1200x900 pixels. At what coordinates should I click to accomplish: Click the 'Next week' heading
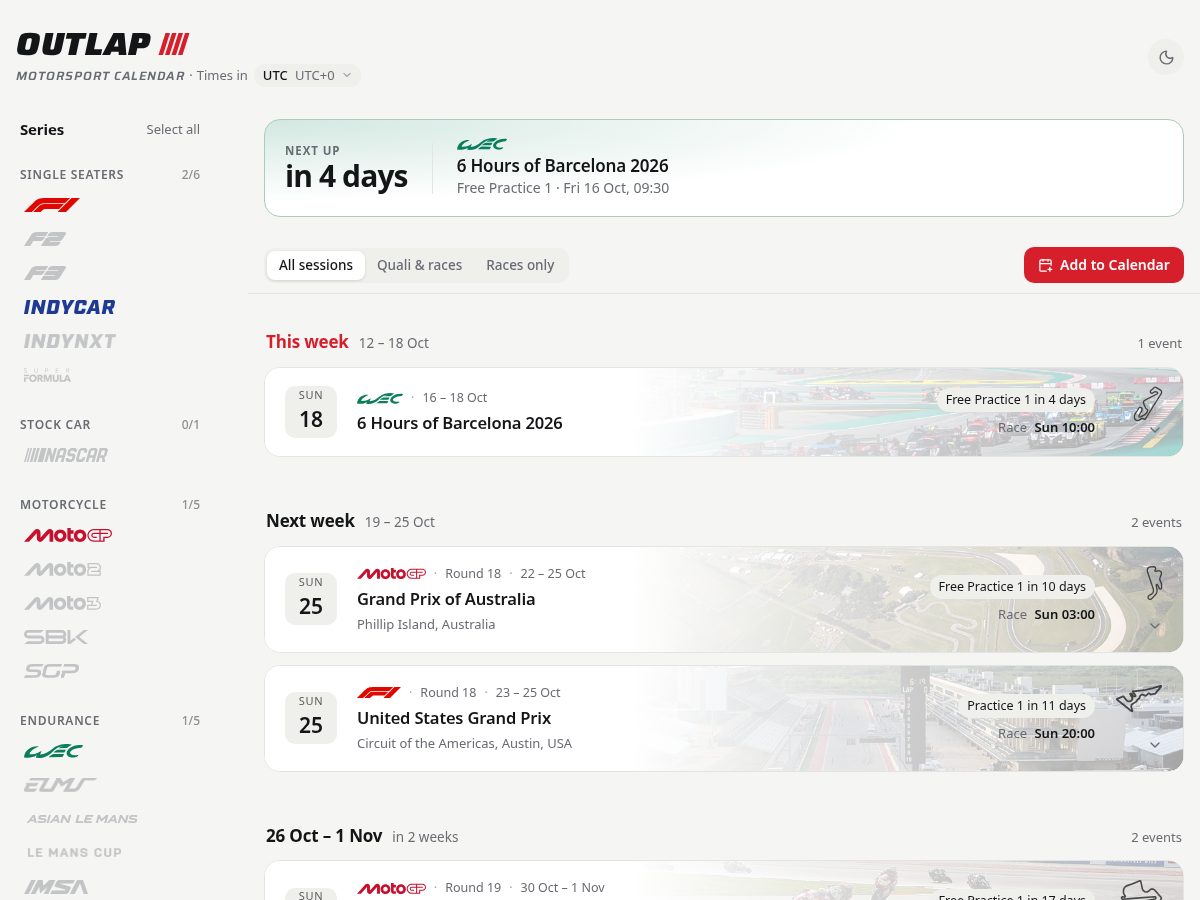point(310,520)
